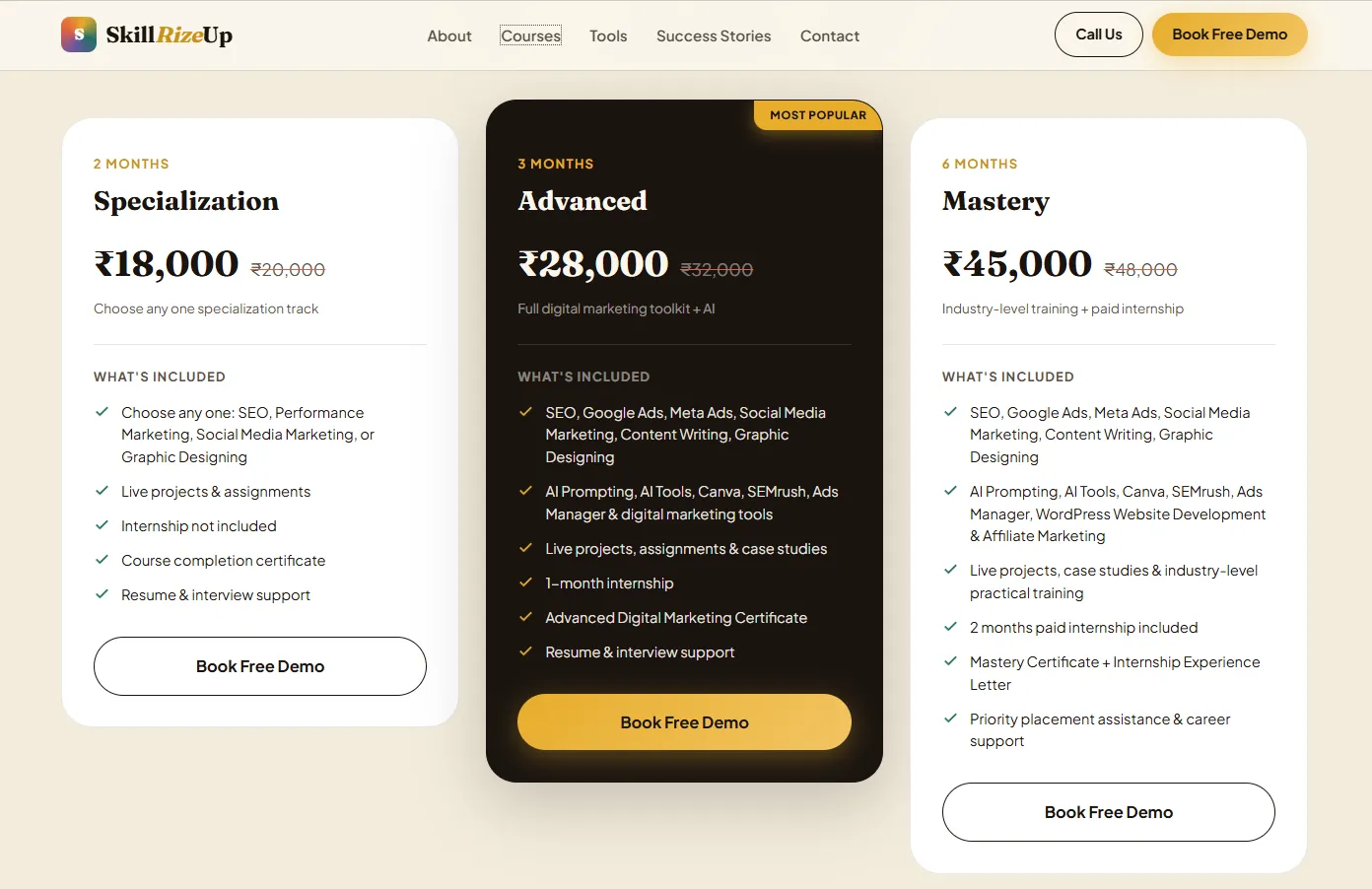Viewport: 1372px width, 889px height.
Task: Book Free Demo for Mastery plan
Action: point(1109,812)
